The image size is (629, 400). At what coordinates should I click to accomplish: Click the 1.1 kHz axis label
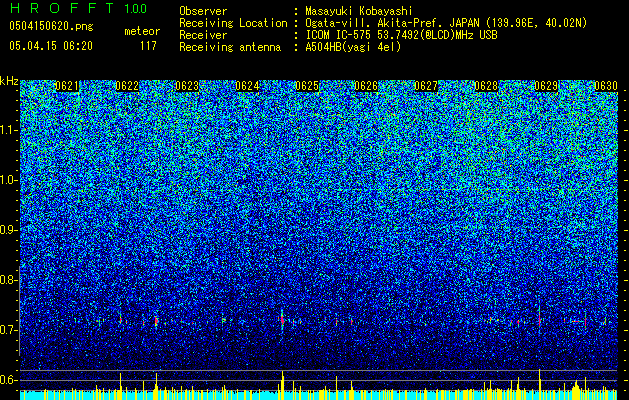point(9,130)
